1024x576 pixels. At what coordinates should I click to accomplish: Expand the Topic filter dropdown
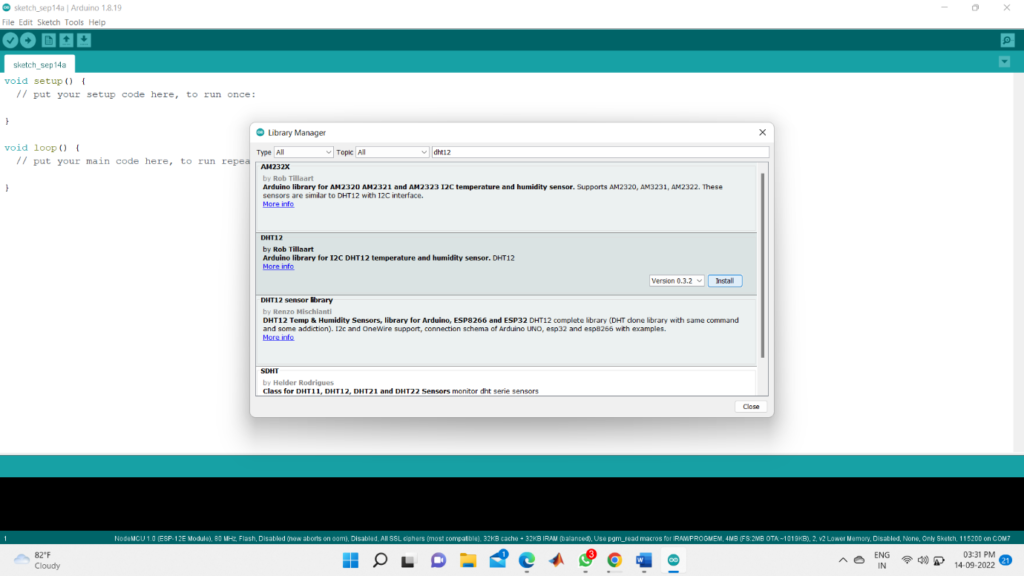pos(392,152)
